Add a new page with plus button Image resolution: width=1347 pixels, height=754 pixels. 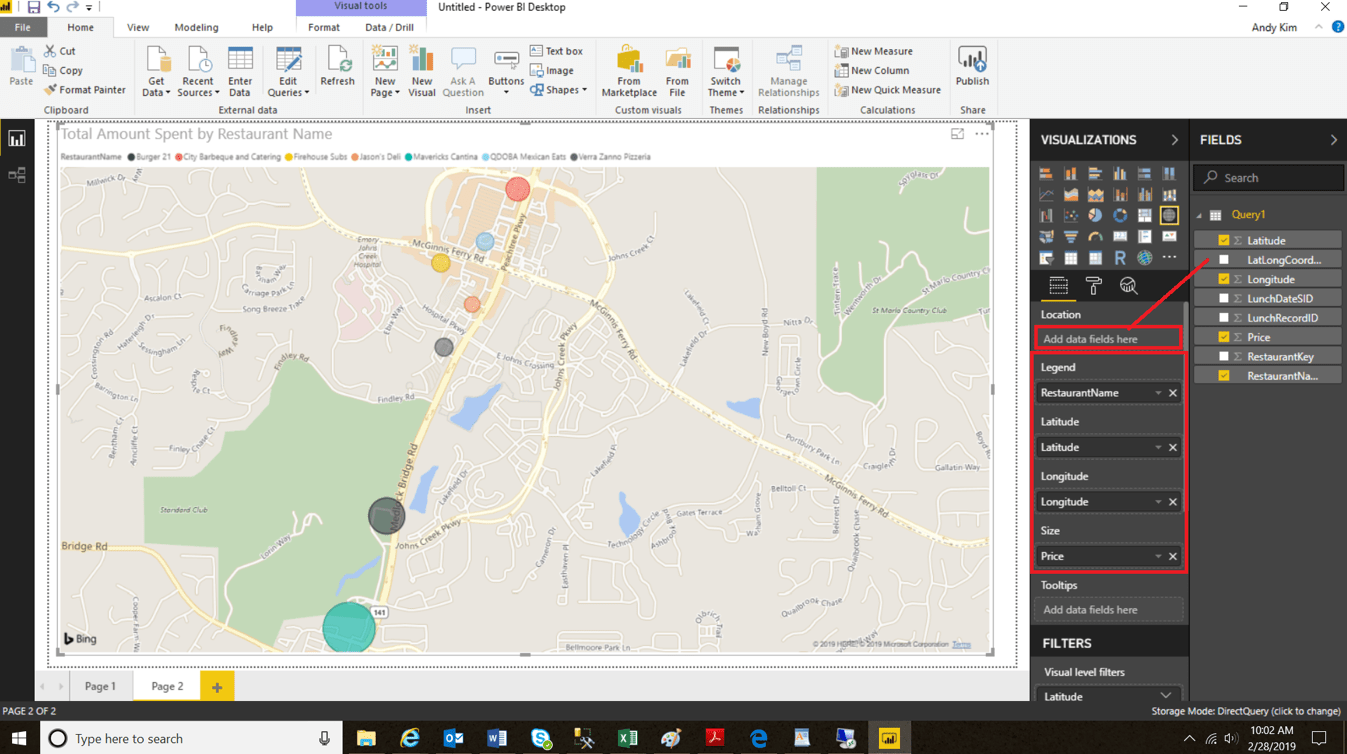(x=217, y=686)
